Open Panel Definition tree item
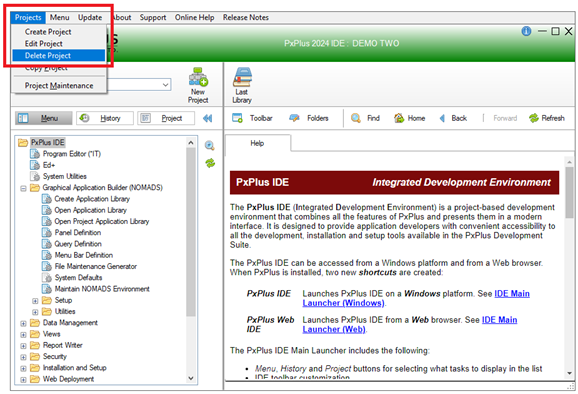Image resolution: width=578 pixels, height=394 pixels. 78,233
